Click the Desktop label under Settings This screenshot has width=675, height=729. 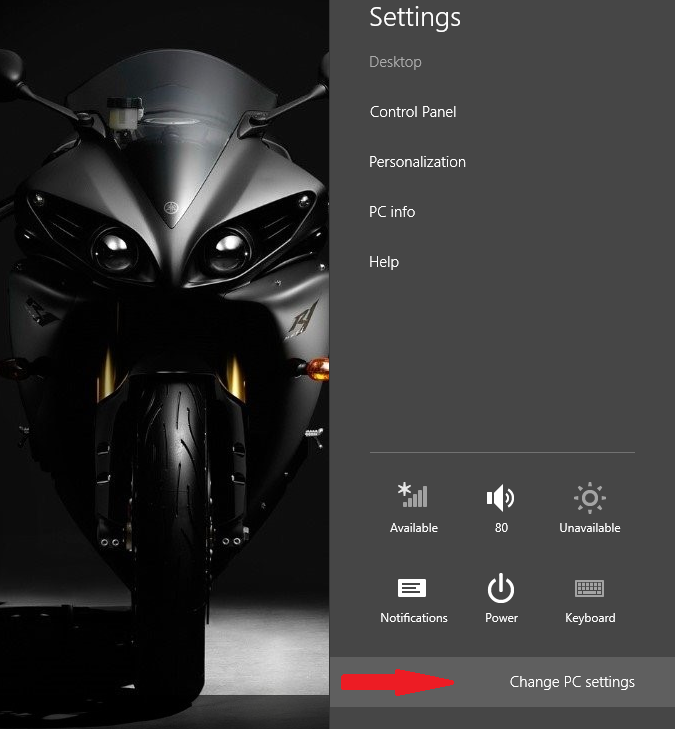[x=395, y=62]
